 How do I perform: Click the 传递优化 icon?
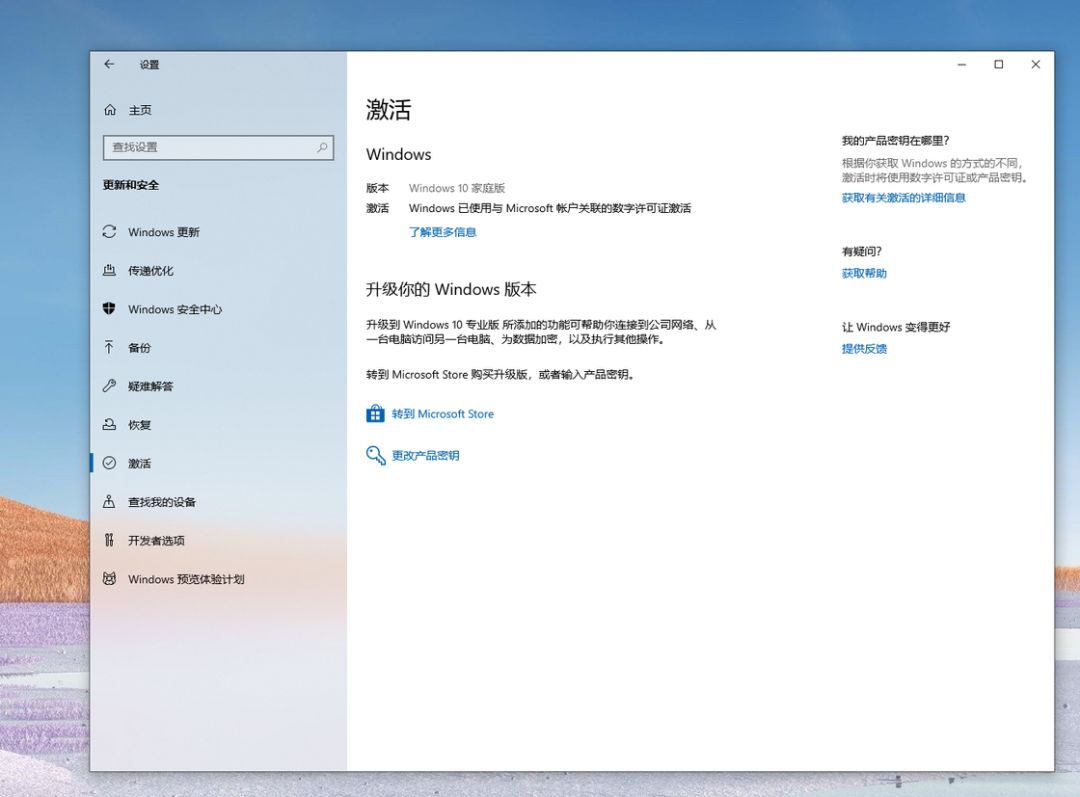pos(110,270)
